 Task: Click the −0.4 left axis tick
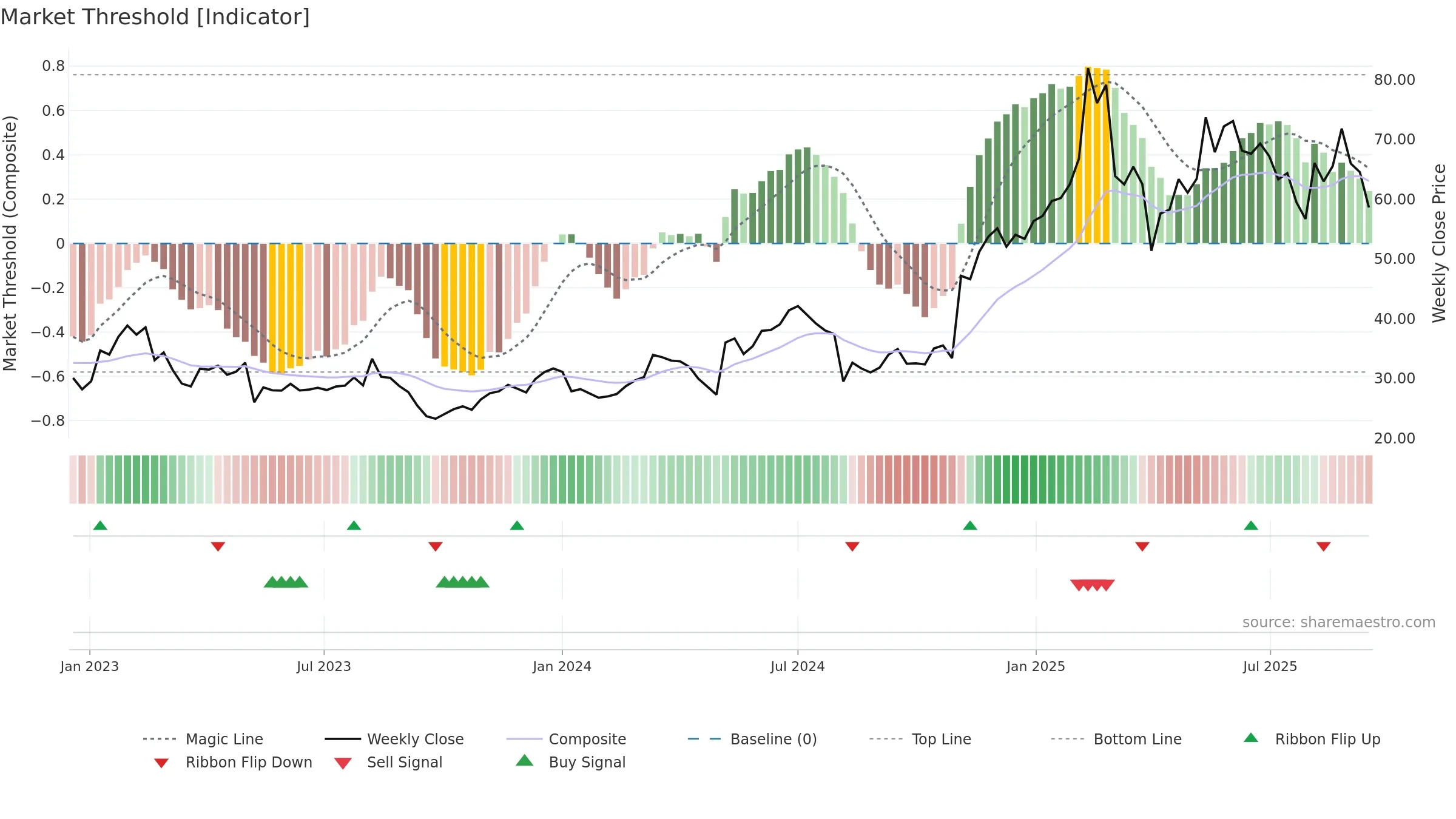click(48, 332)
